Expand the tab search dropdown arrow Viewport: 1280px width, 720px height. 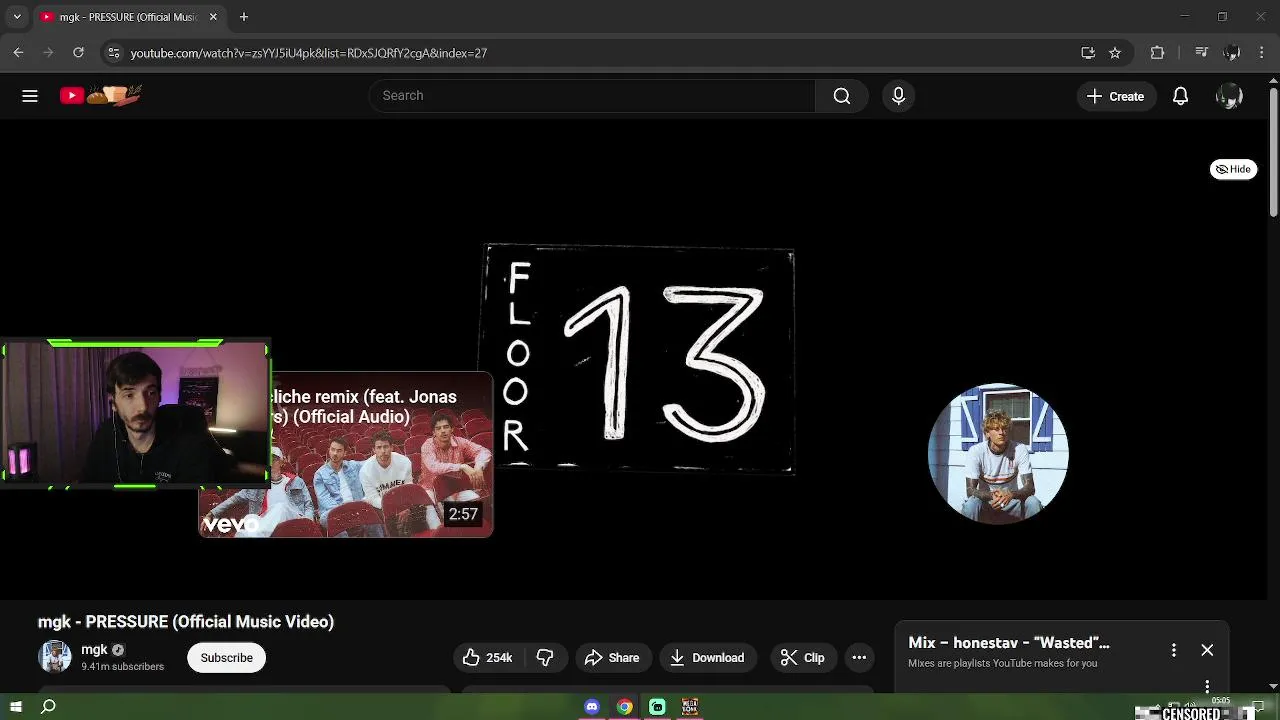16,17
